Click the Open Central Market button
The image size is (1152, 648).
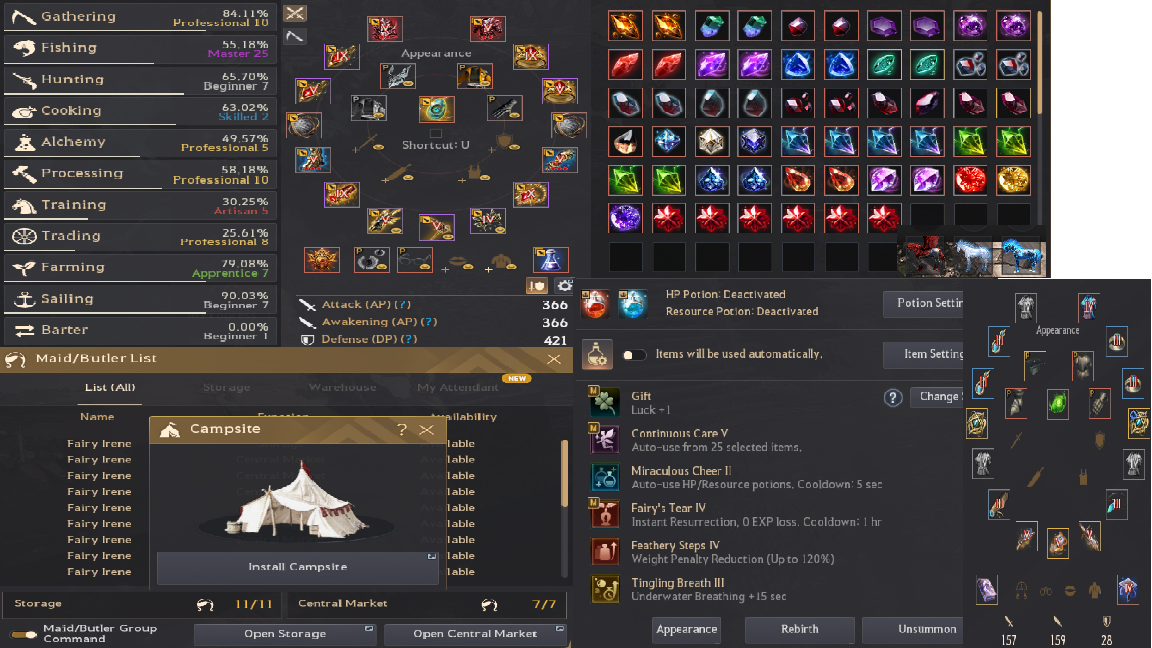475,633
